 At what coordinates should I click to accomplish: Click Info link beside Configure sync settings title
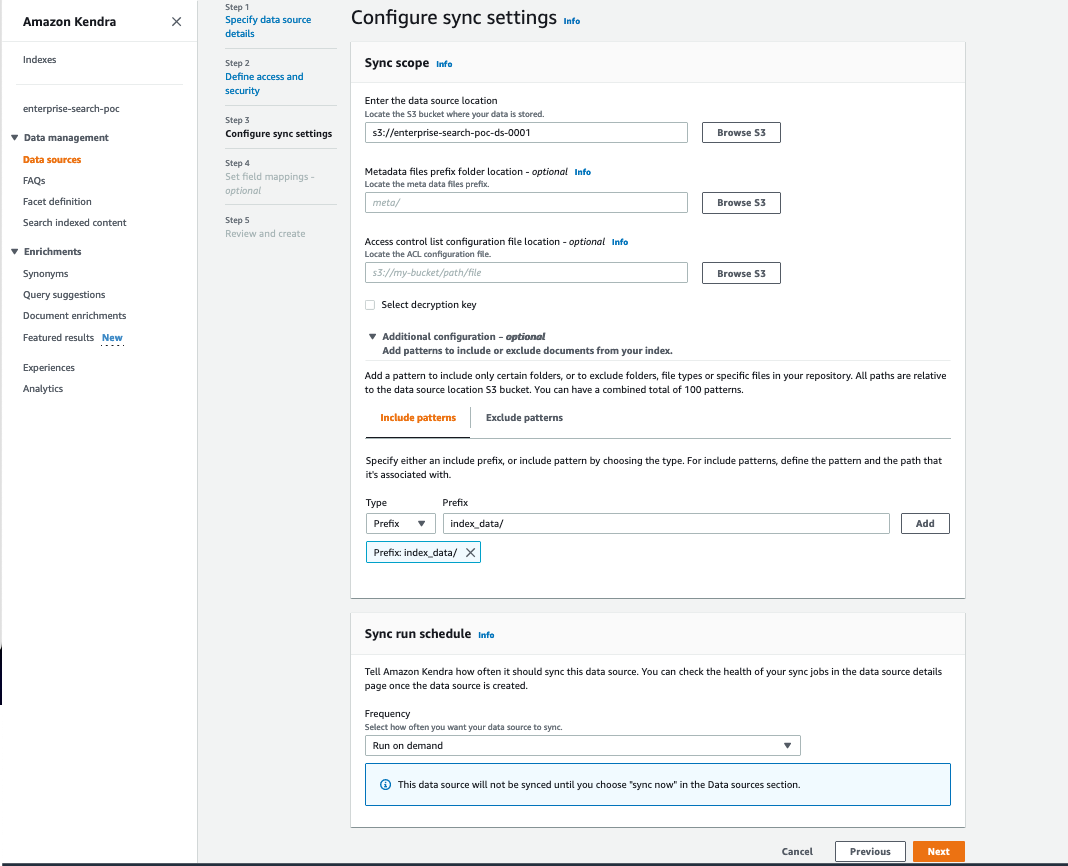point(571,21)
